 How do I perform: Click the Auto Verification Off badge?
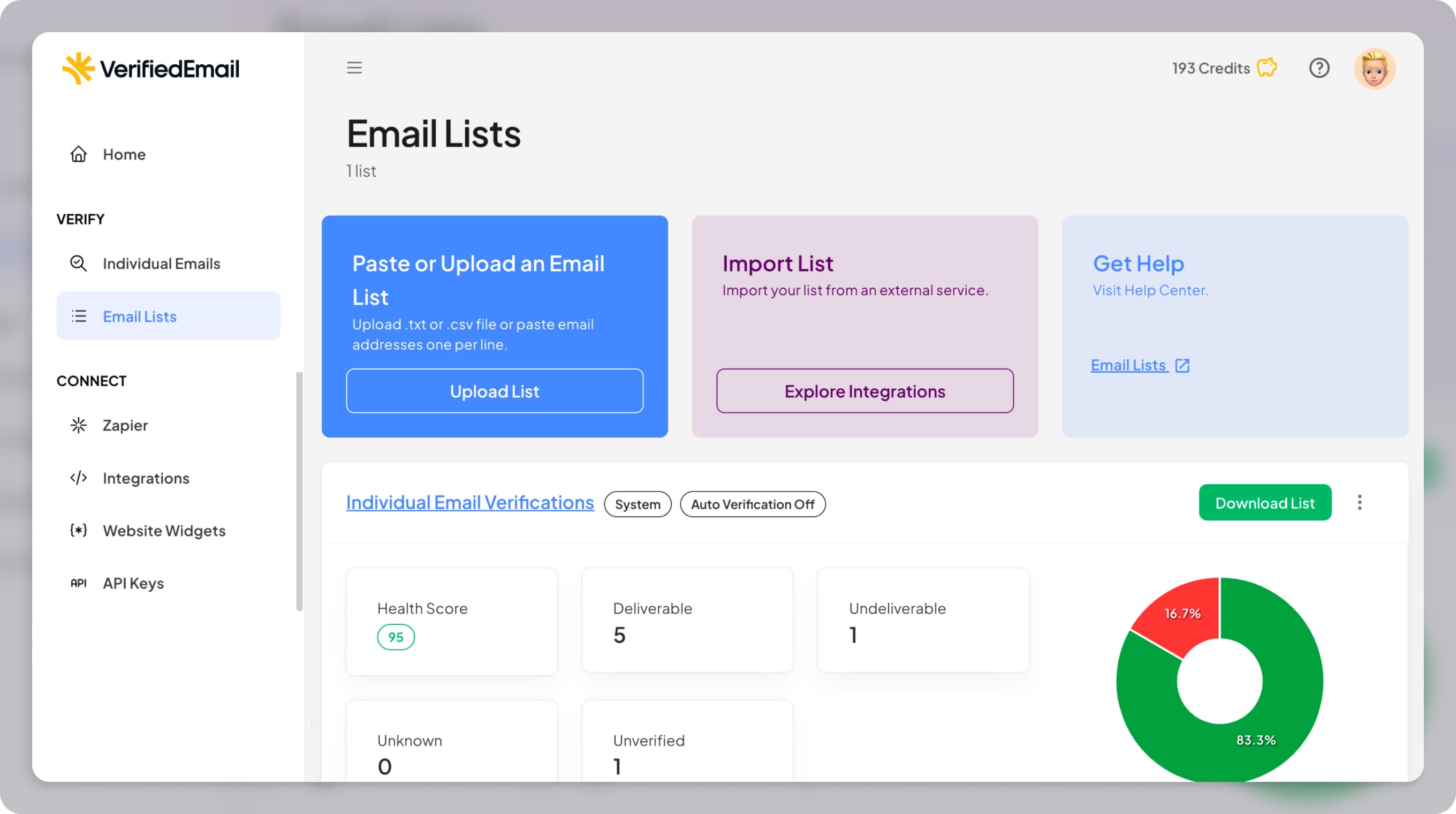(x=752, y=504)
